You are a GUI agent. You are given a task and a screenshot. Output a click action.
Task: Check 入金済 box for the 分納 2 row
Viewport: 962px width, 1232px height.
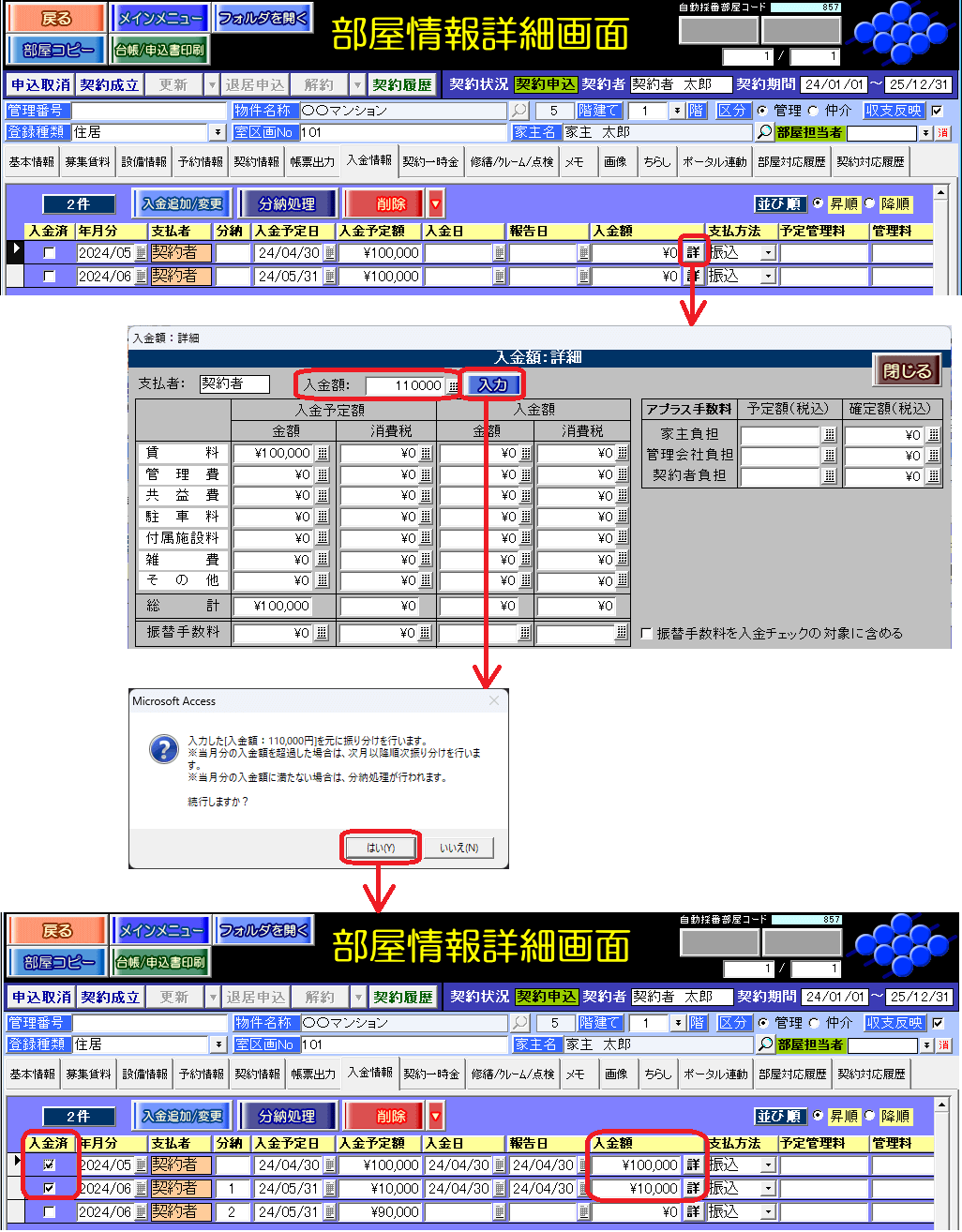coord(50,1211)
